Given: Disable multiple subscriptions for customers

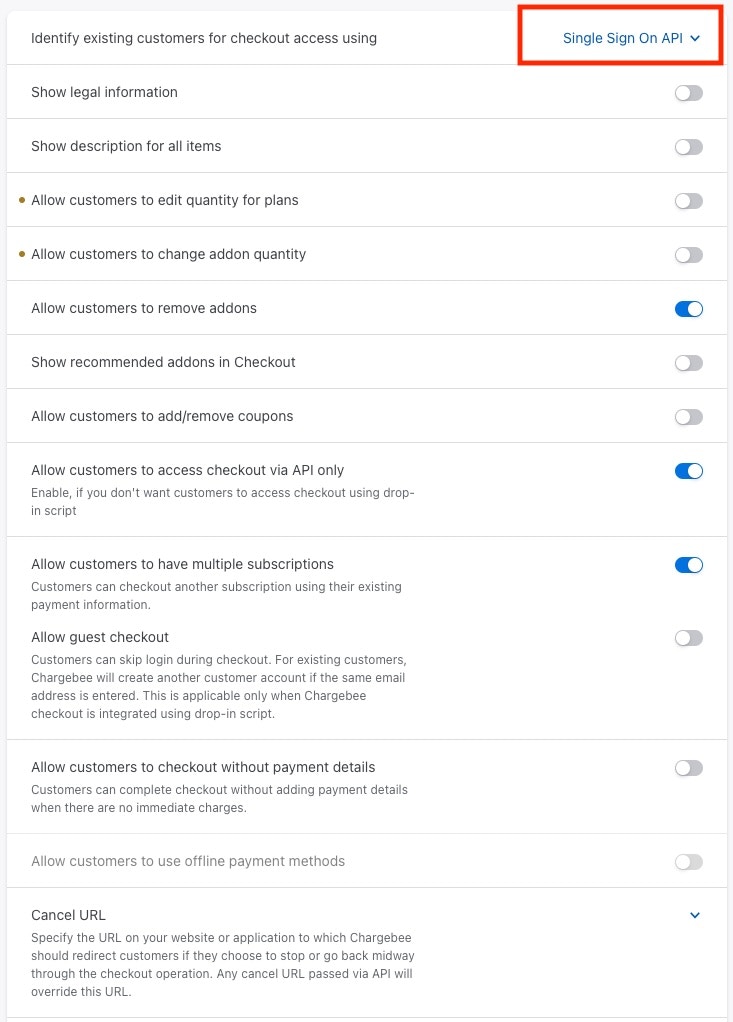Looking at the screenshot, I should point(688,564).
